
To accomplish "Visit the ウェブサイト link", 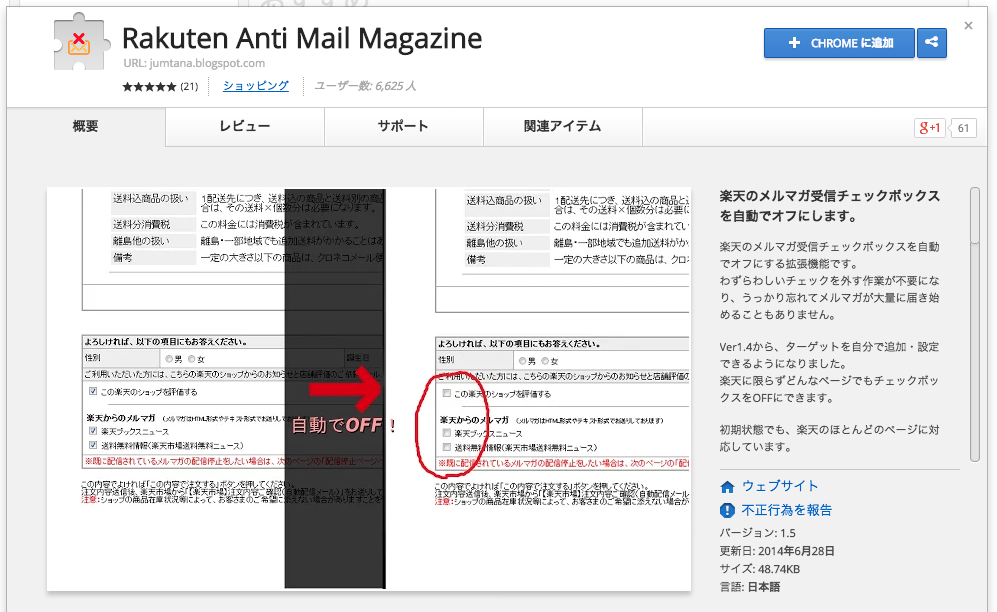I will [x=780, y=486].
